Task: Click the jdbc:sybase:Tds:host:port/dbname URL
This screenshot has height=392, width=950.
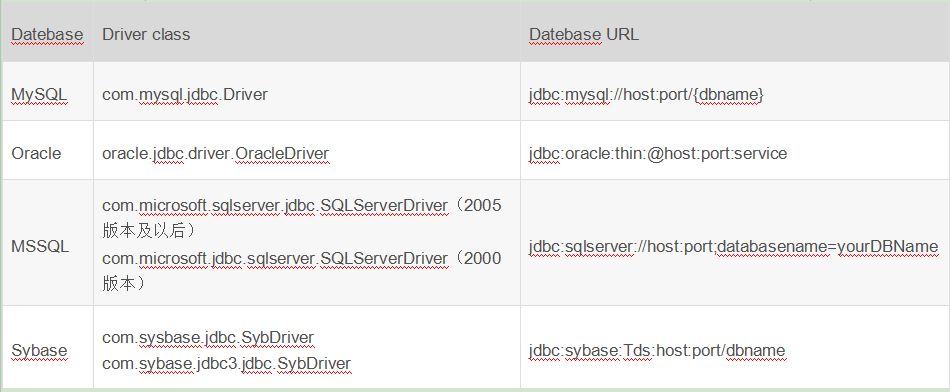Action: [x=657, y=350]
